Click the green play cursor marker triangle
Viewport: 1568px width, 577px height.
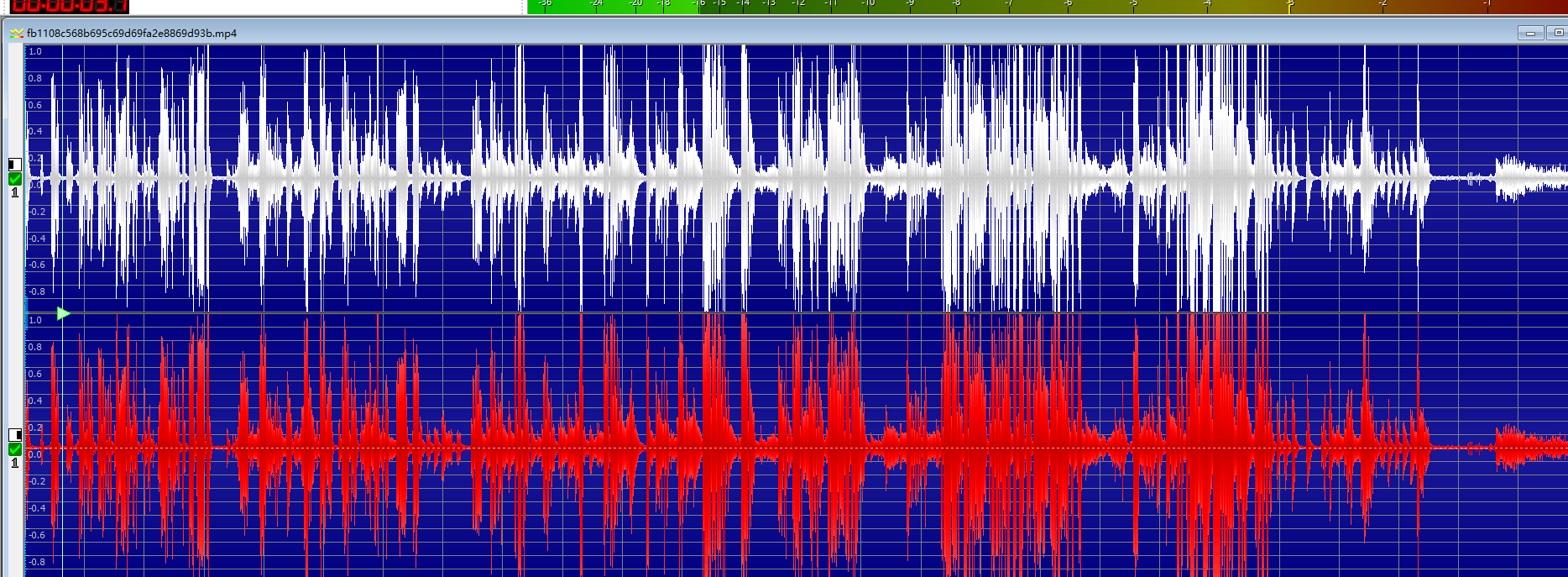pyautogui.click(x=63, y=313)
